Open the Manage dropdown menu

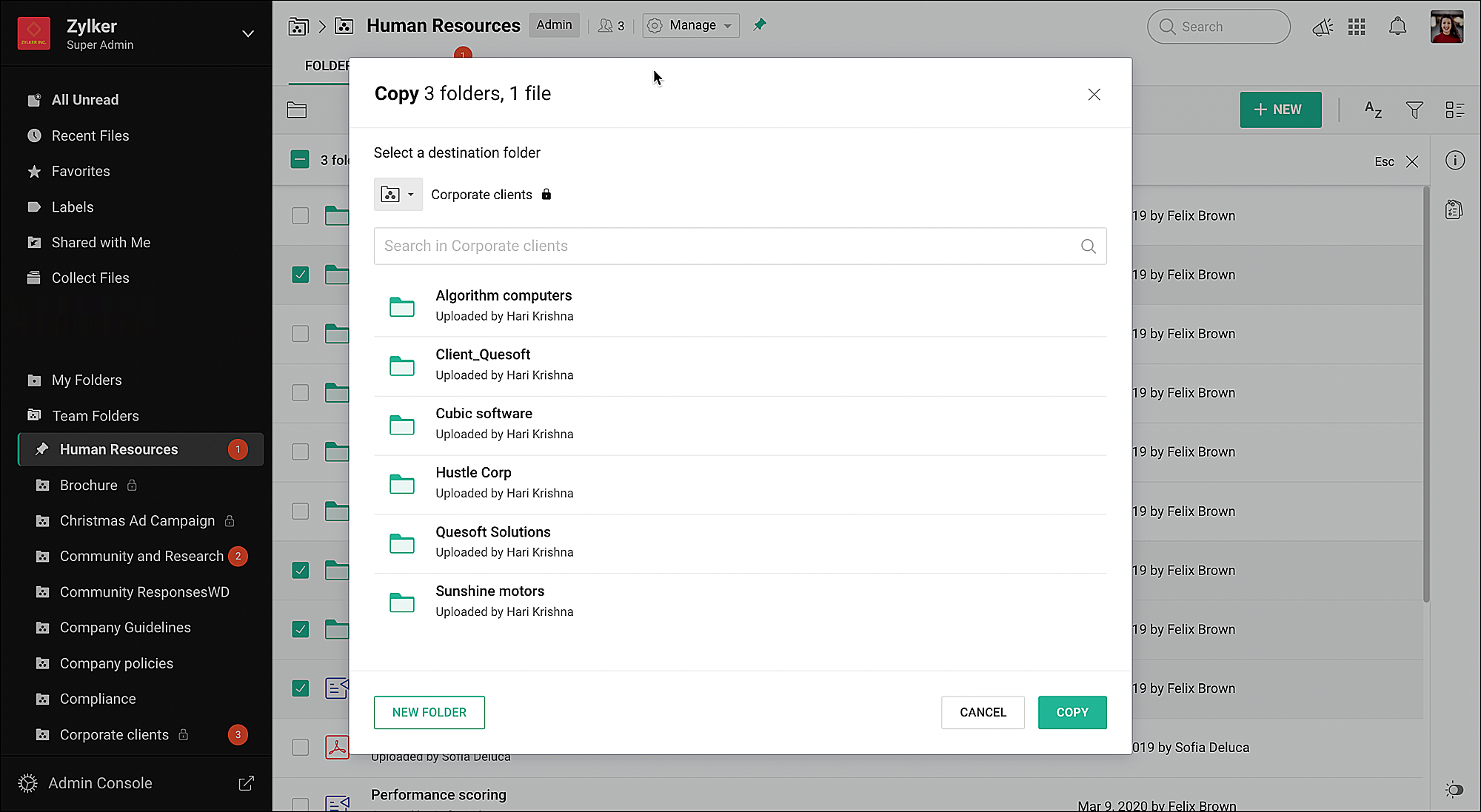pos(690,25)
